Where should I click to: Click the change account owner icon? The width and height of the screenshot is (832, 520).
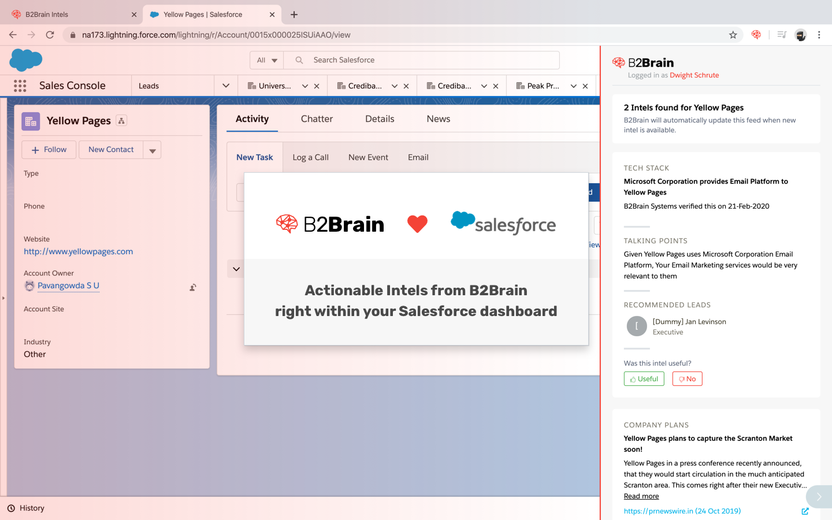pos(193,287)
